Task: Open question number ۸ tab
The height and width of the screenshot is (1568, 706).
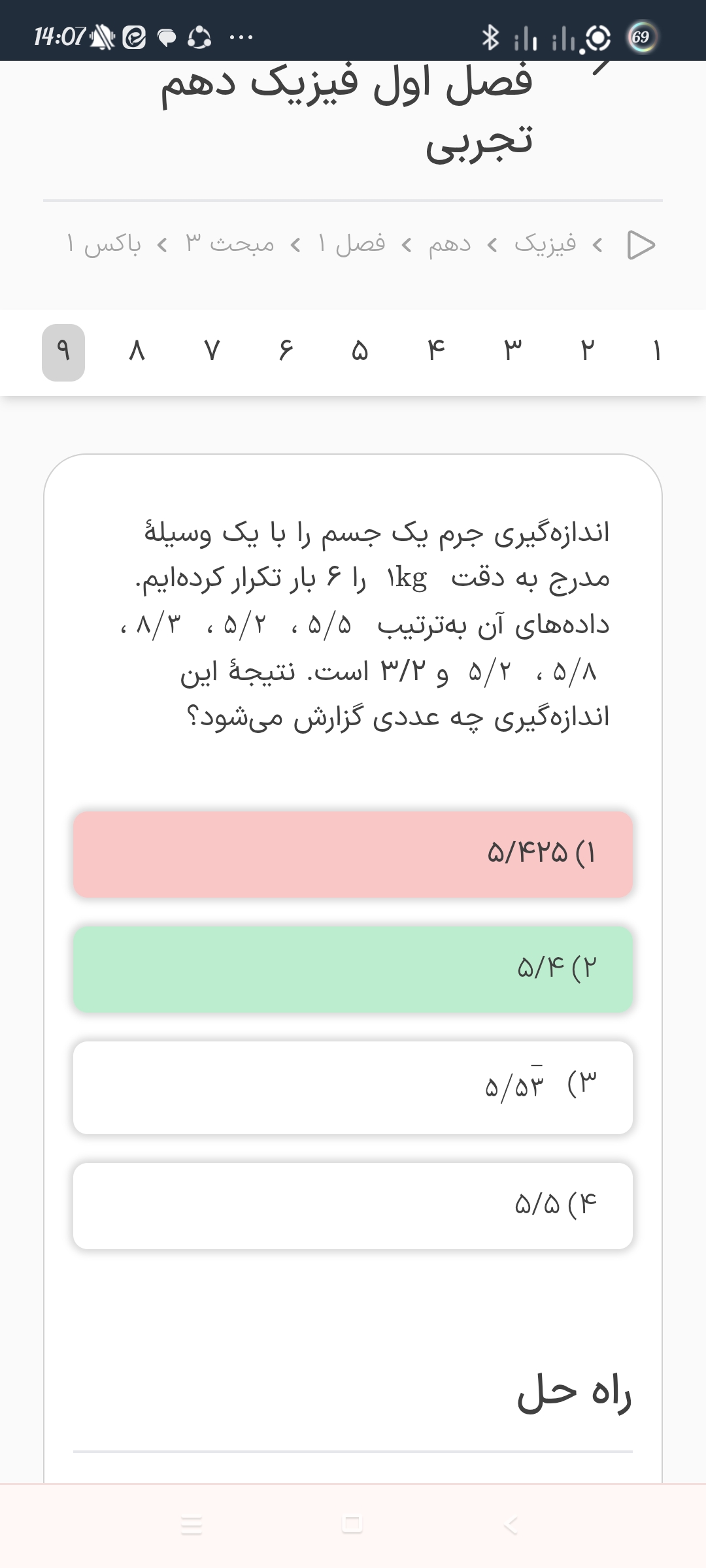Action: tap(137, 351)
